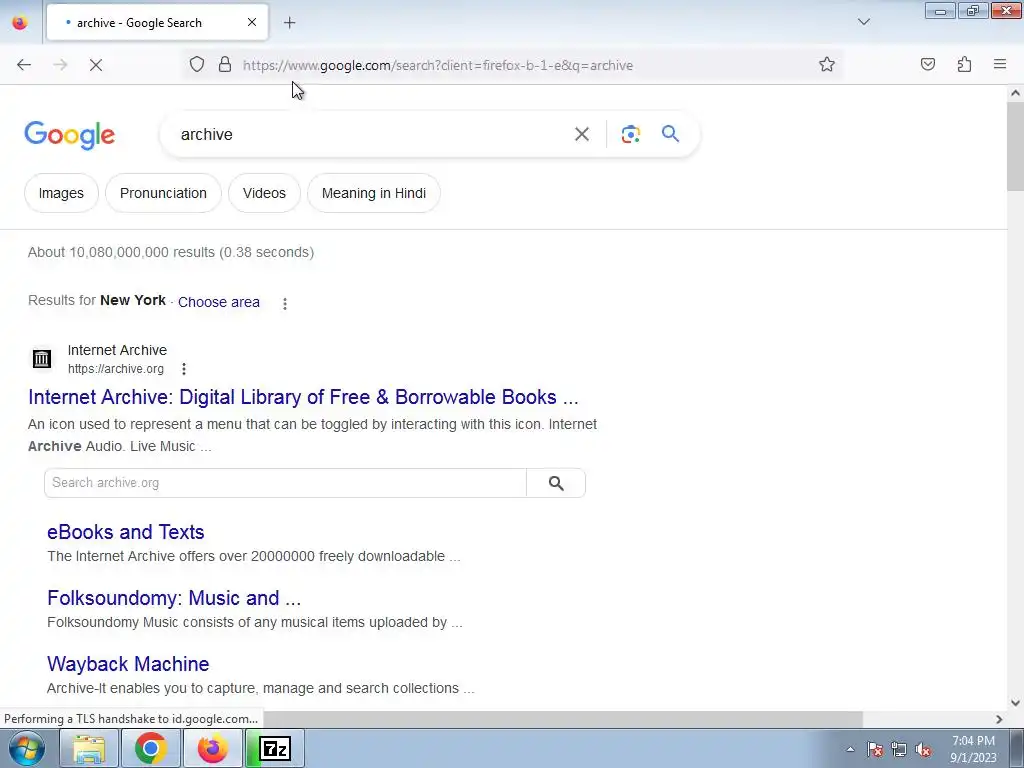Open the clock showing 7:04 PM
Viewport: 1024px width, 768px height.
(x=973, y=749)
